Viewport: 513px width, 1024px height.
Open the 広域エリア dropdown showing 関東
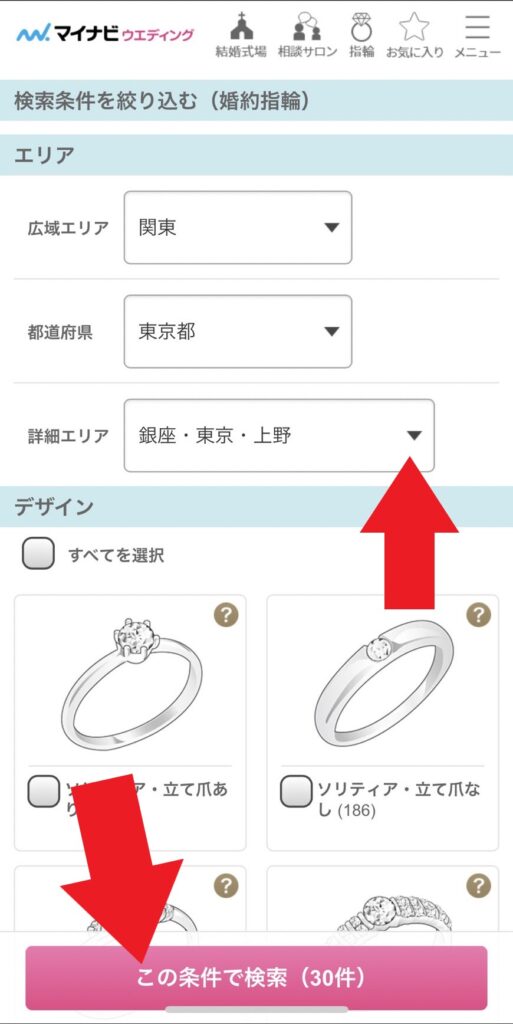tap(238, 227)
